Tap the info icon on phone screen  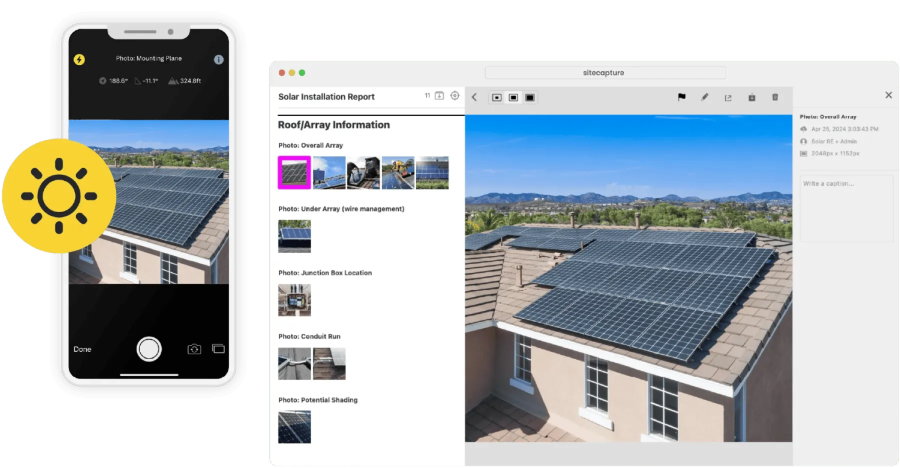(x=219, y=59)
